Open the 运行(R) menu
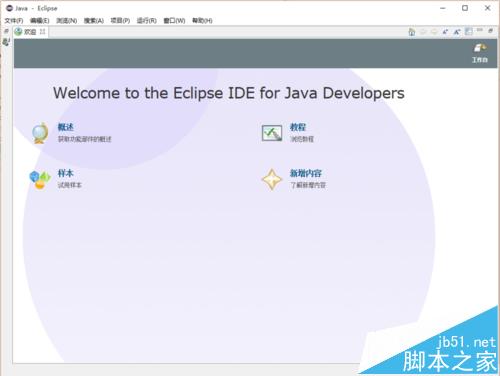This screenshot has height=376, width=500. pyautogui.click(x=147, y=21)
